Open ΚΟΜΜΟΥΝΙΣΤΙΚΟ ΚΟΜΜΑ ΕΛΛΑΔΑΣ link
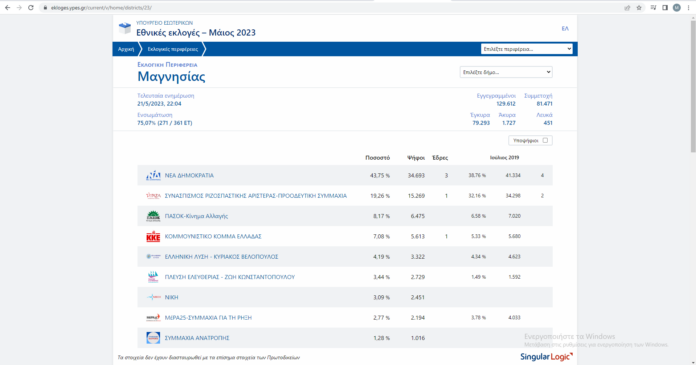 pos(213,237)
